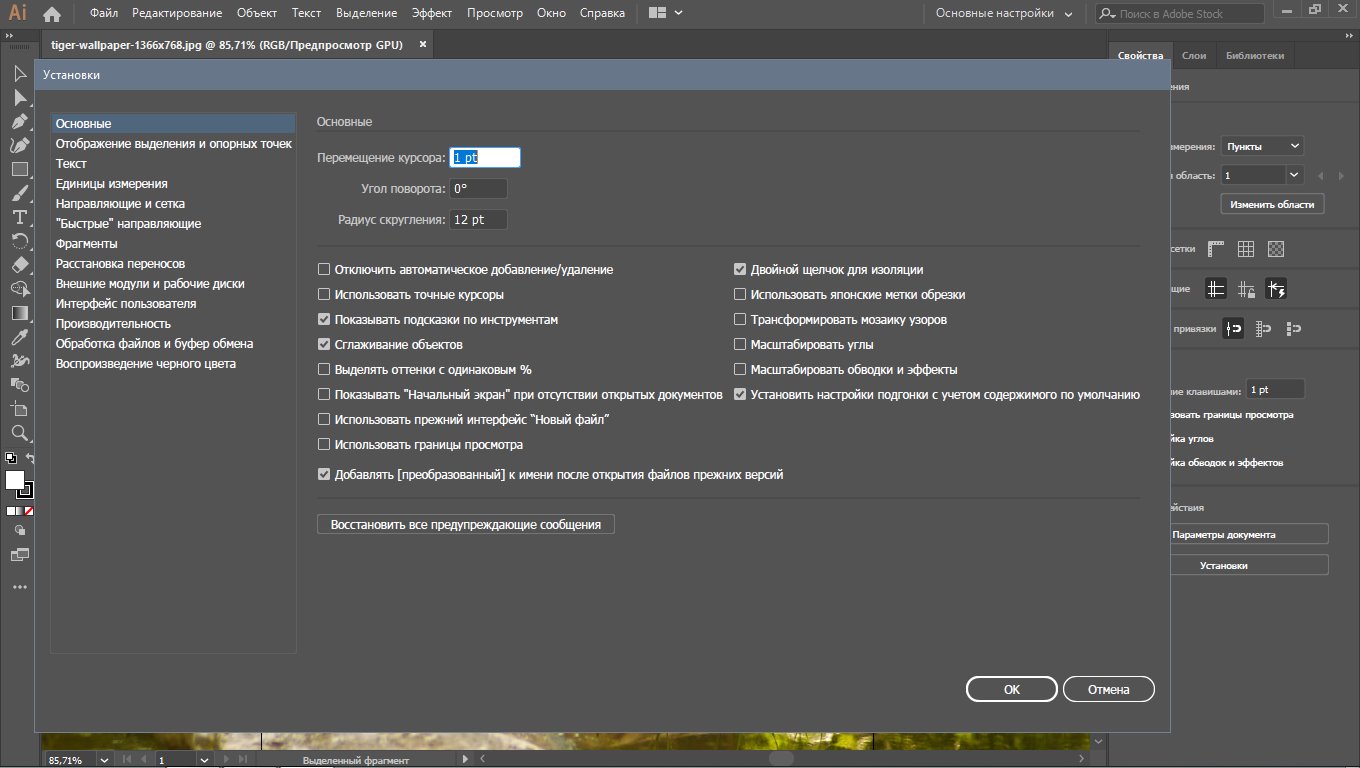Select the Type tool

click(19, 217)
